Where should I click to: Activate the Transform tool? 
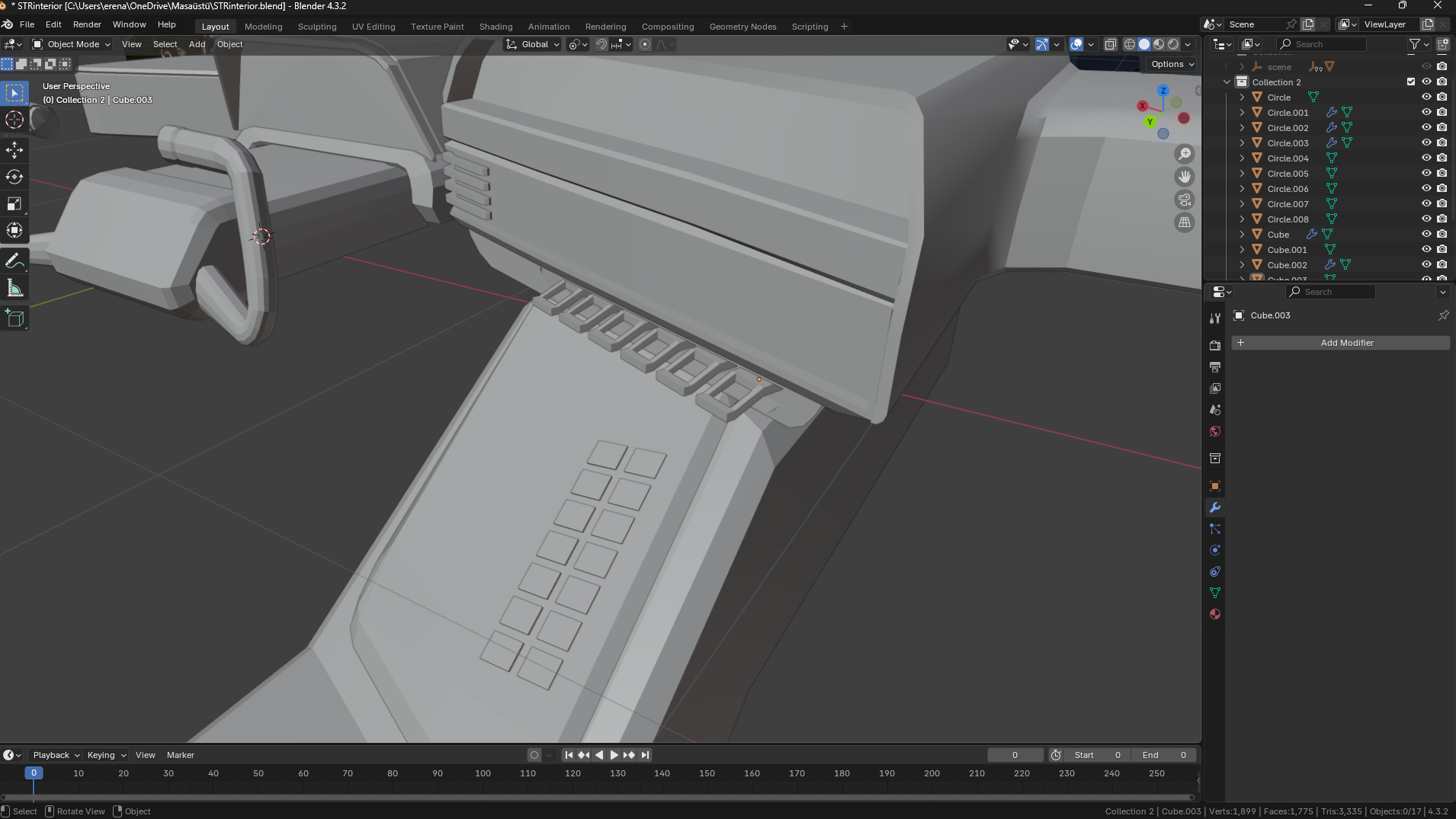click(x=14, y=230)
